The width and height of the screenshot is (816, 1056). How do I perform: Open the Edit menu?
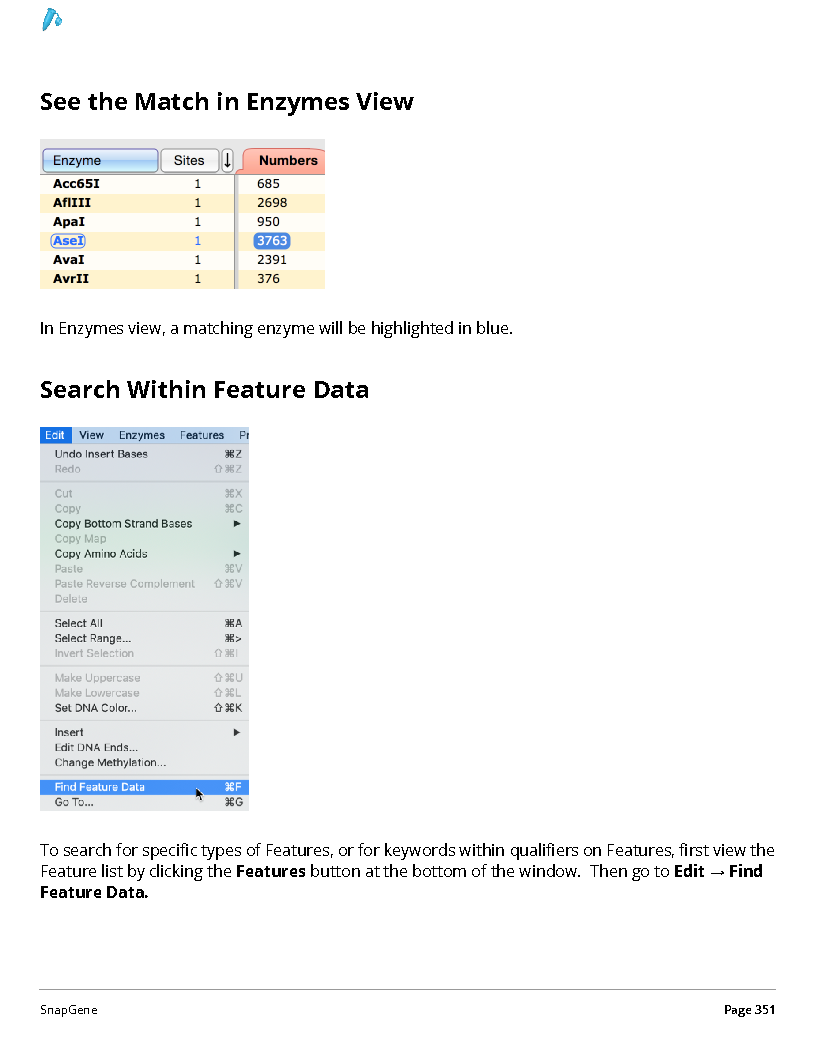click(55, 435)
